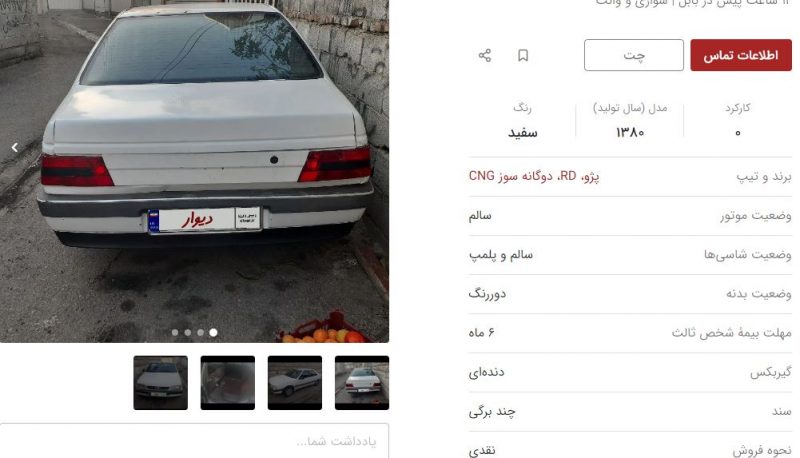800x458 pixels.
Task: Jump to first carousel dot indicator
Action: point(175,333)
